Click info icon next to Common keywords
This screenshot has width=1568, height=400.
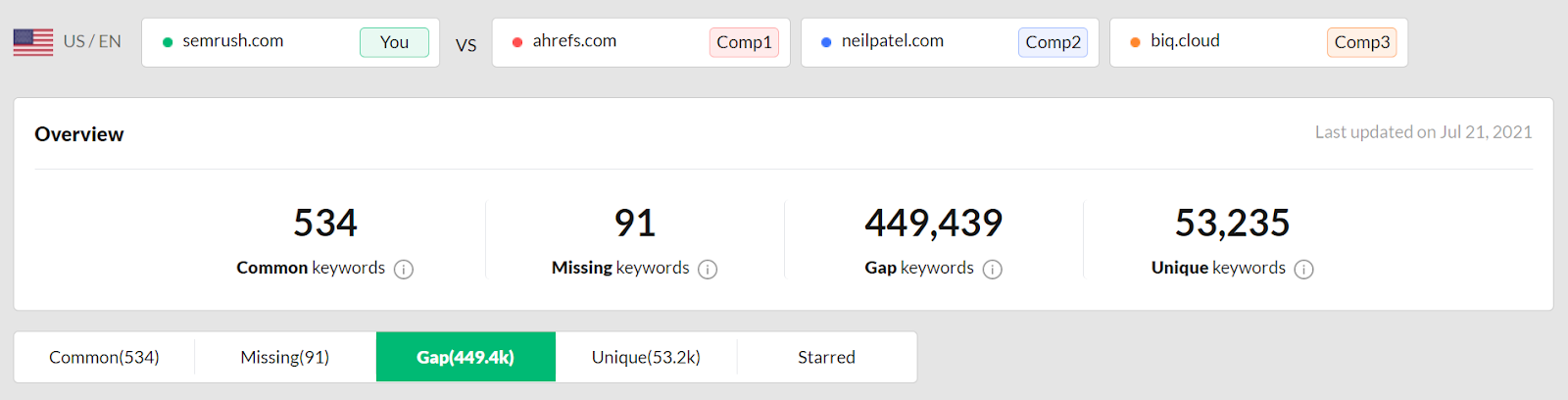pos(404,270)
